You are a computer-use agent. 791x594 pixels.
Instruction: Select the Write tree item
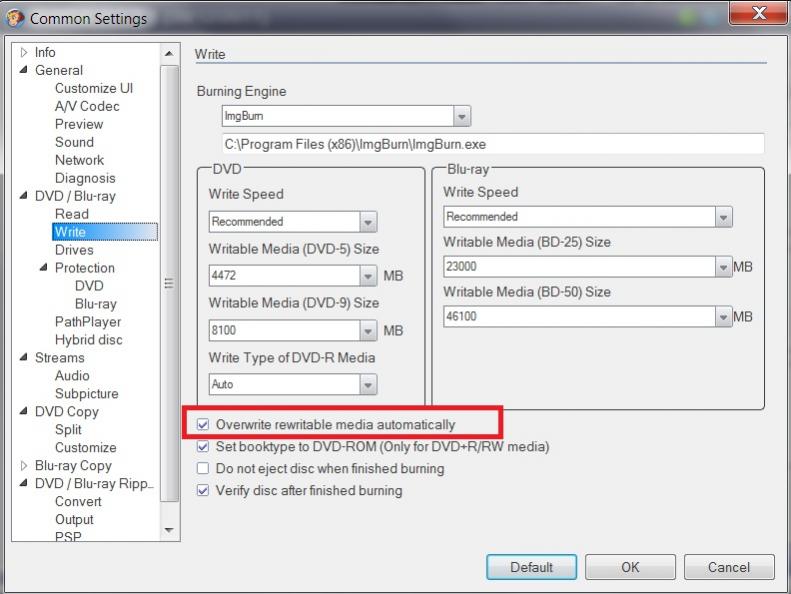[x=105, y=232]
